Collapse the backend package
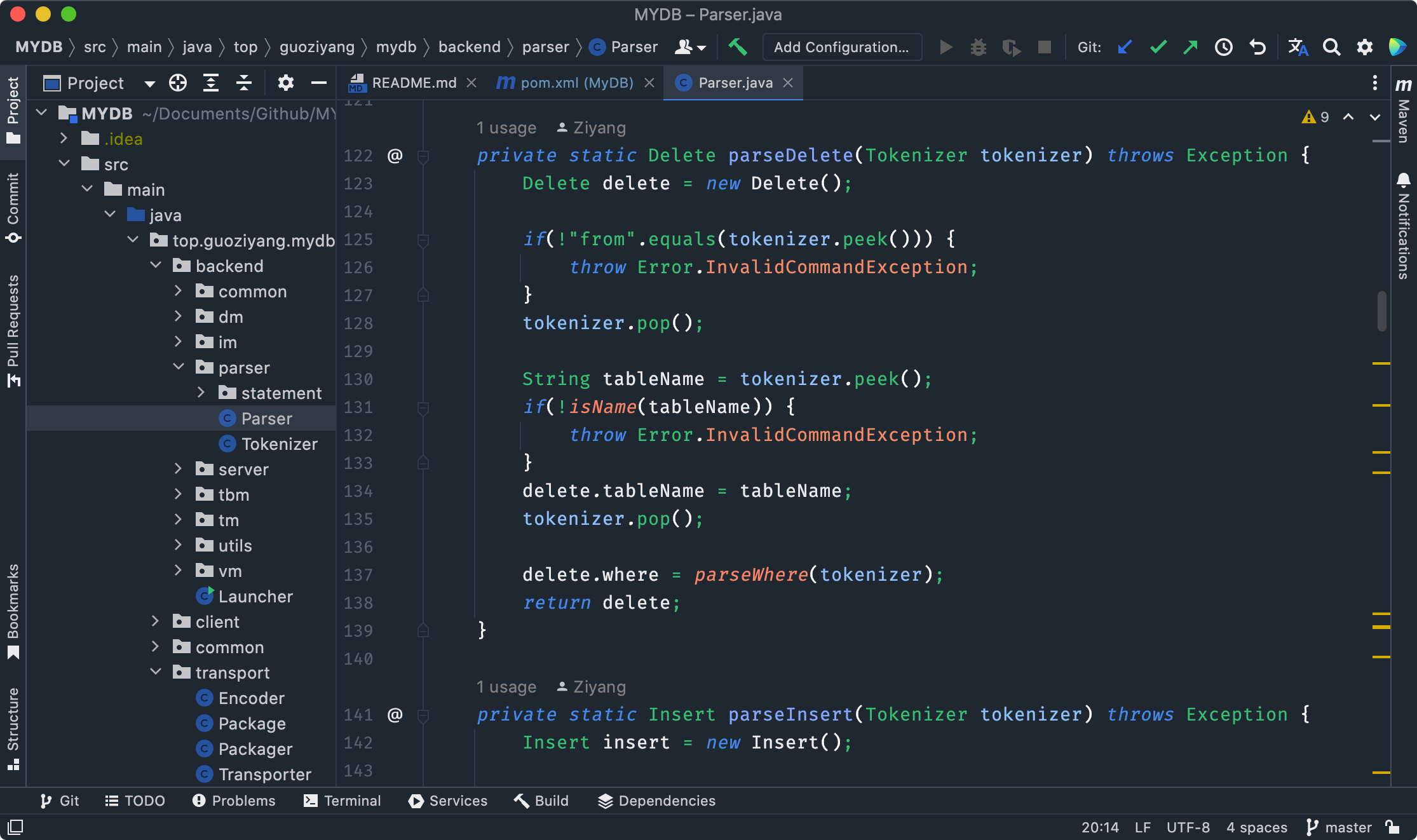The image size is (1417, 840). coord(156,266)
